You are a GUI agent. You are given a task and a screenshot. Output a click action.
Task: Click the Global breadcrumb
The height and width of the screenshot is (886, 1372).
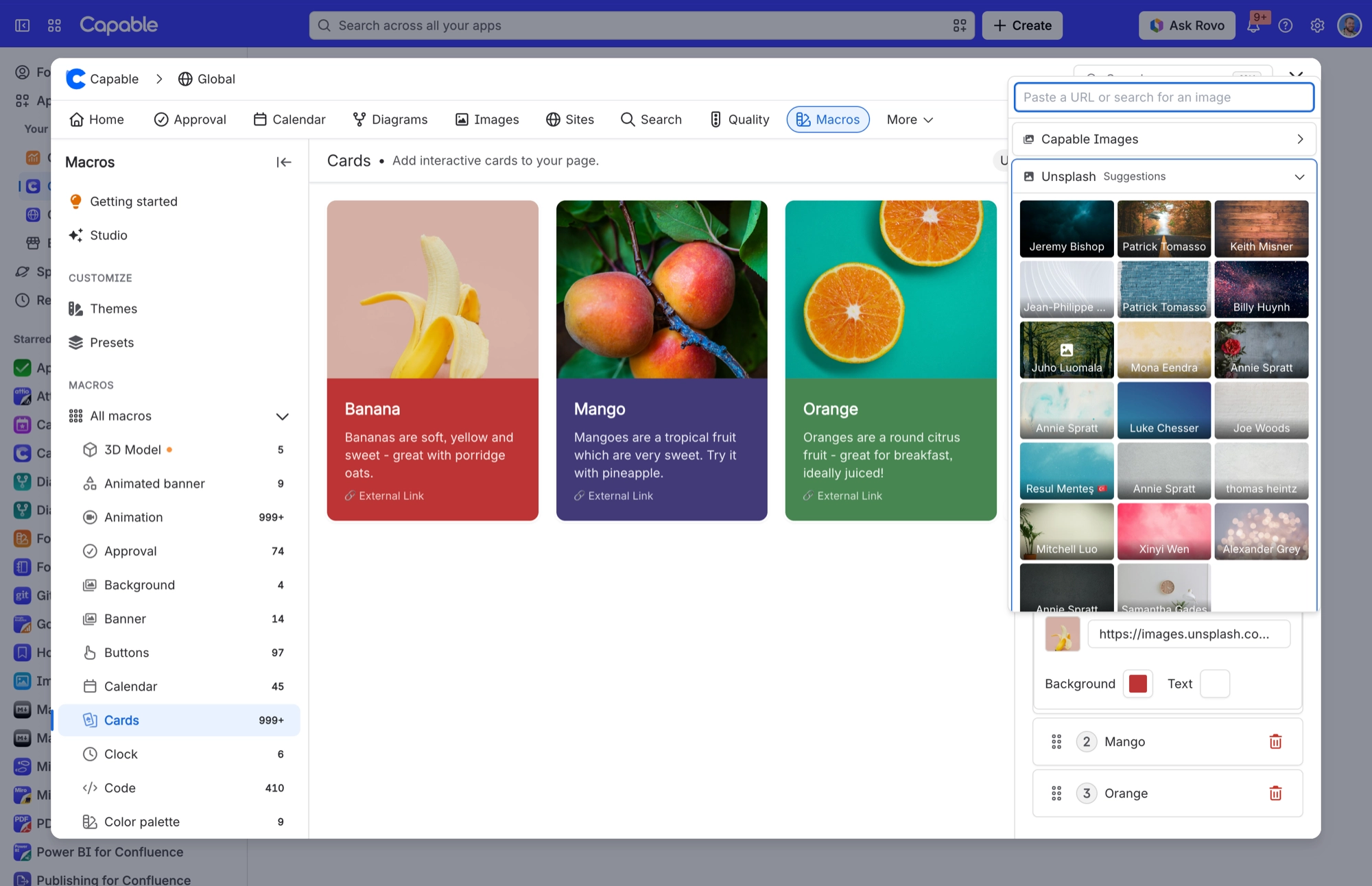click(x=206, y=79)
